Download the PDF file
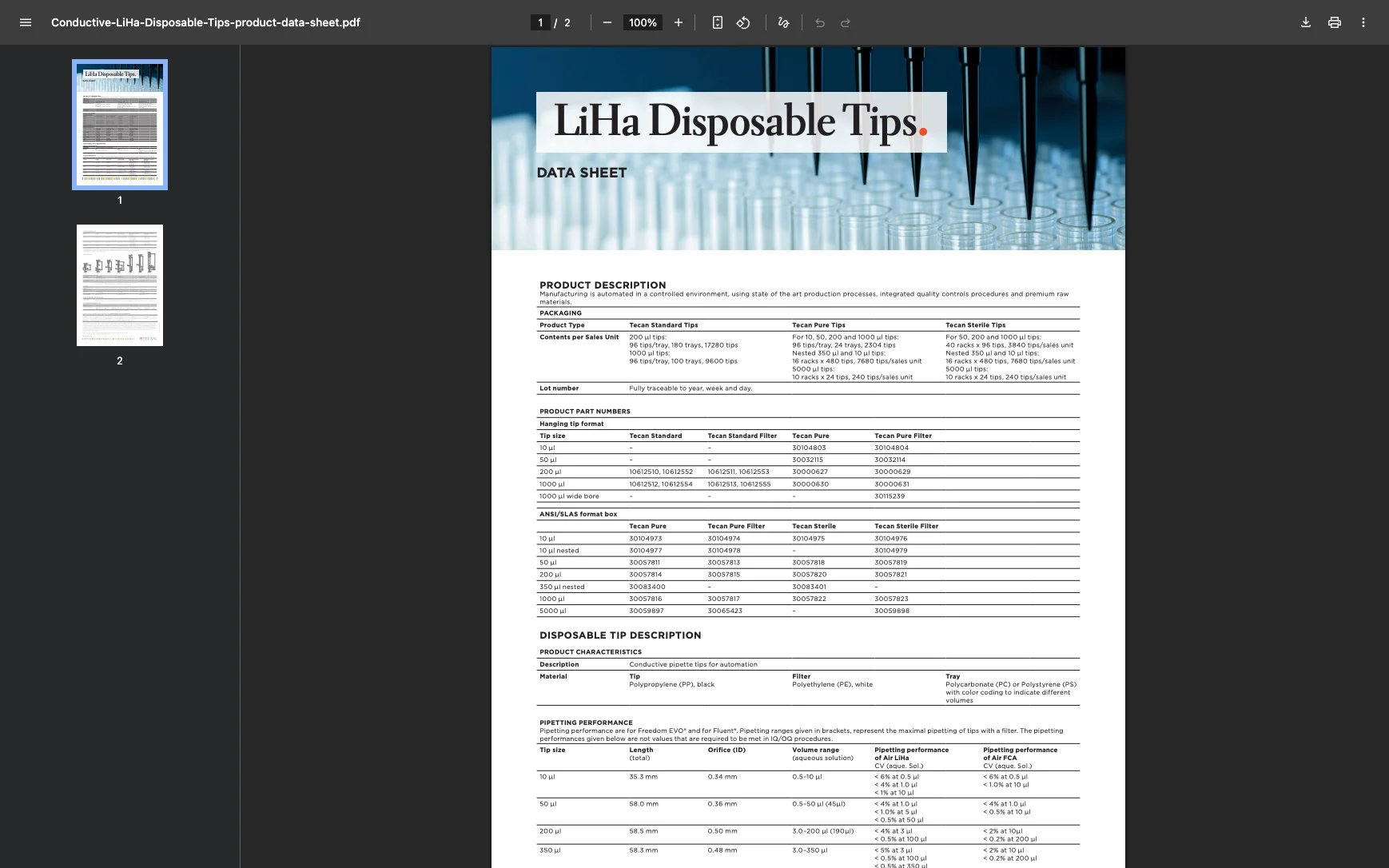The height and width of the screenshot is (868, 1389). point(1306,22)
